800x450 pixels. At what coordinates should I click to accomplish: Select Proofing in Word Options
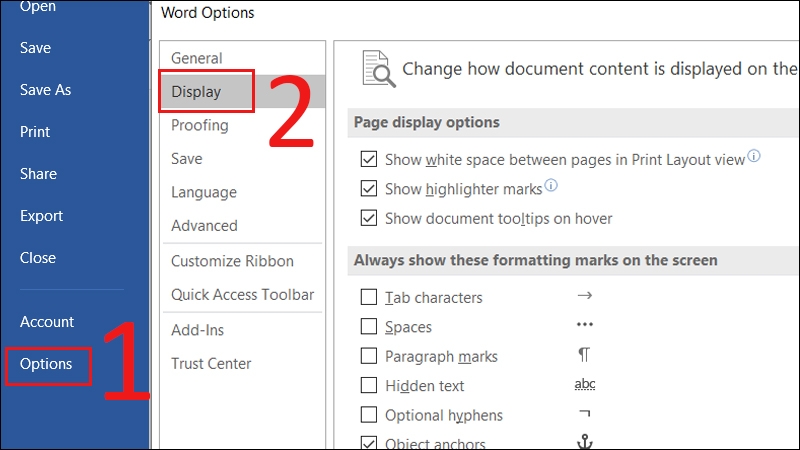(200, 125)
